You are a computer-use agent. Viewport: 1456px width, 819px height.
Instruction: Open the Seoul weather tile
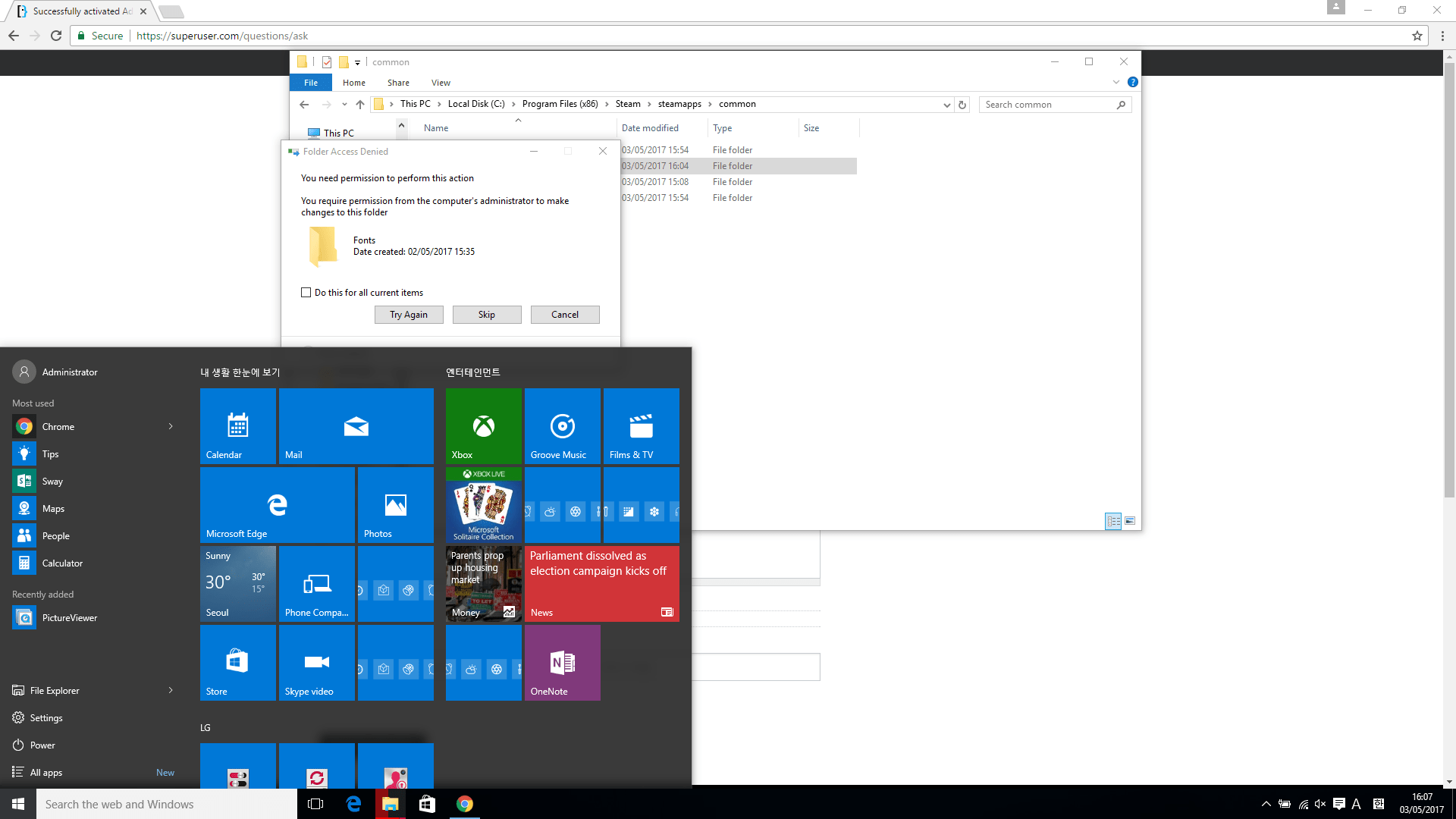[x=238, y=584]
